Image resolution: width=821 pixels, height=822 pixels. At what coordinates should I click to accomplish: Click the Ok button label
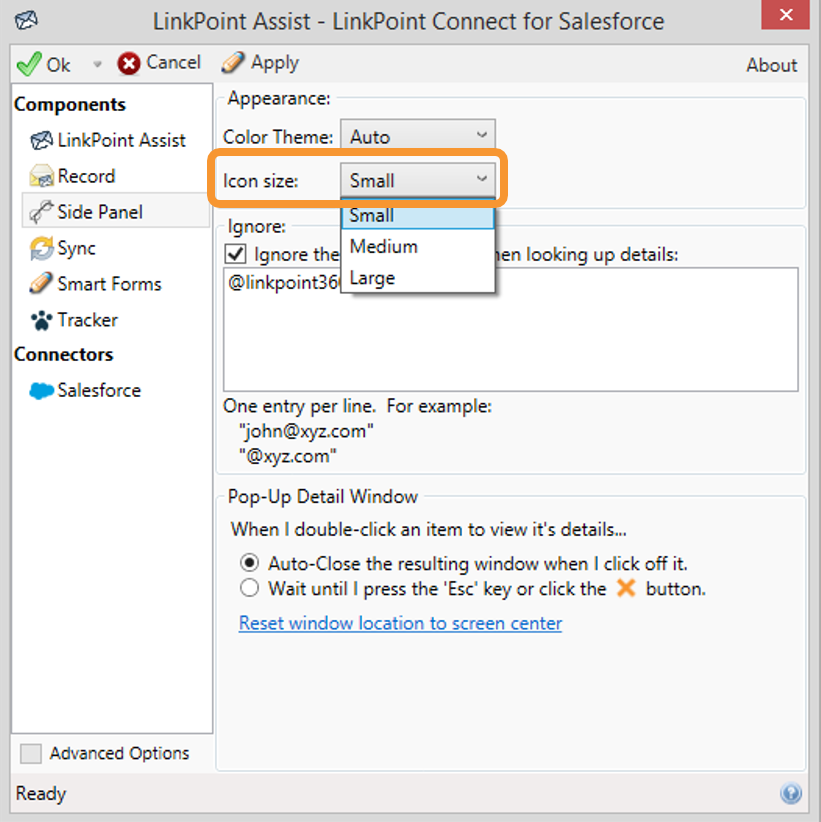pyautogui.click(x=58, y=65)
